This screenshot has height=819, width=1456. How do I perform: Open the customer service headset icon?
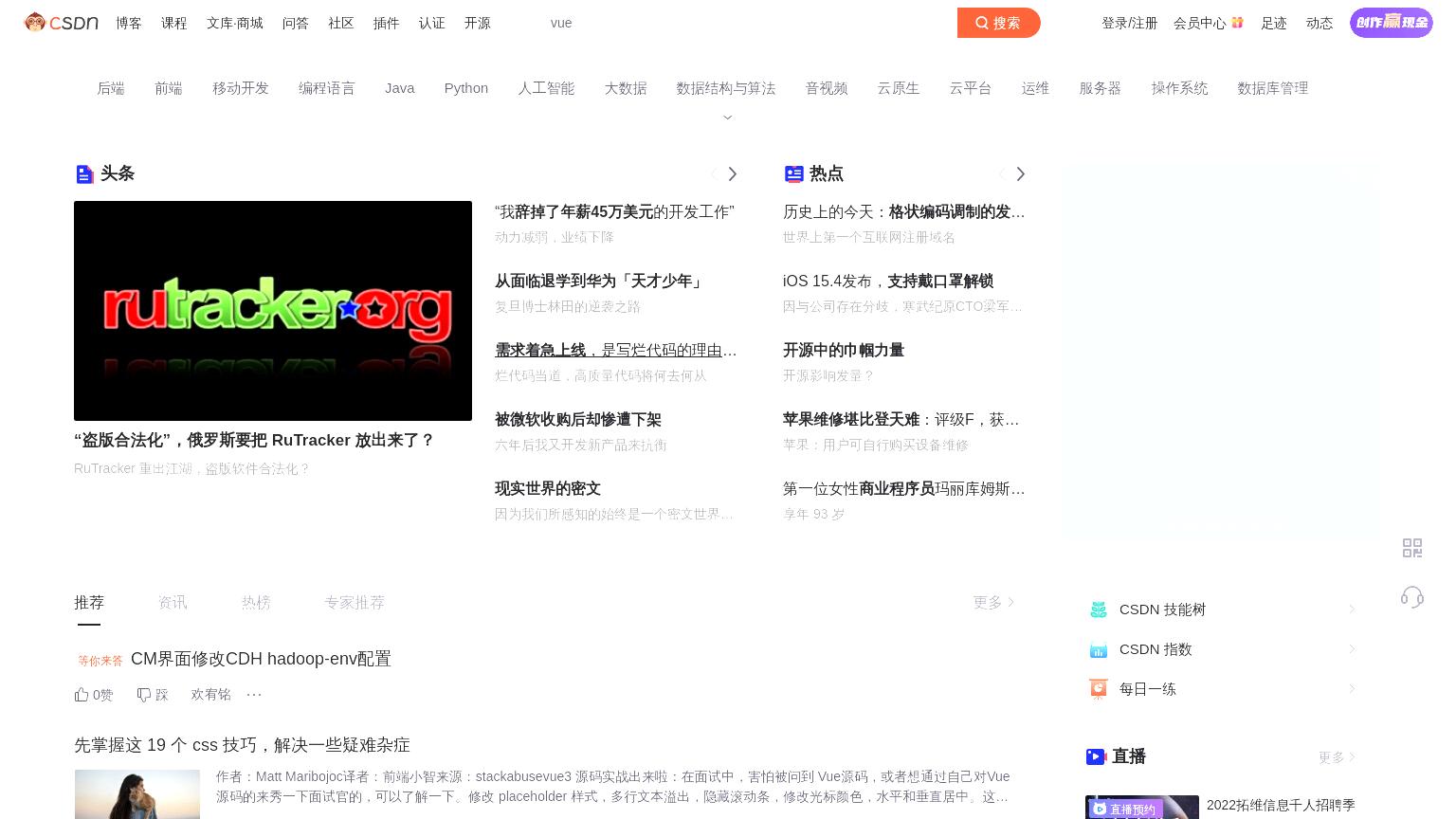pyautogui.click(x=1412, y=596)
